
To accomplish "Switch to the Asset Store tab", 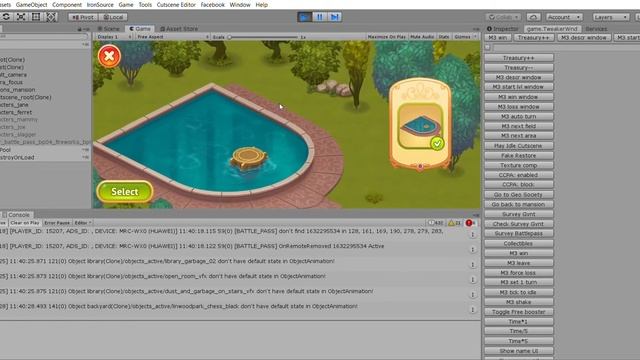I will 179,29.
